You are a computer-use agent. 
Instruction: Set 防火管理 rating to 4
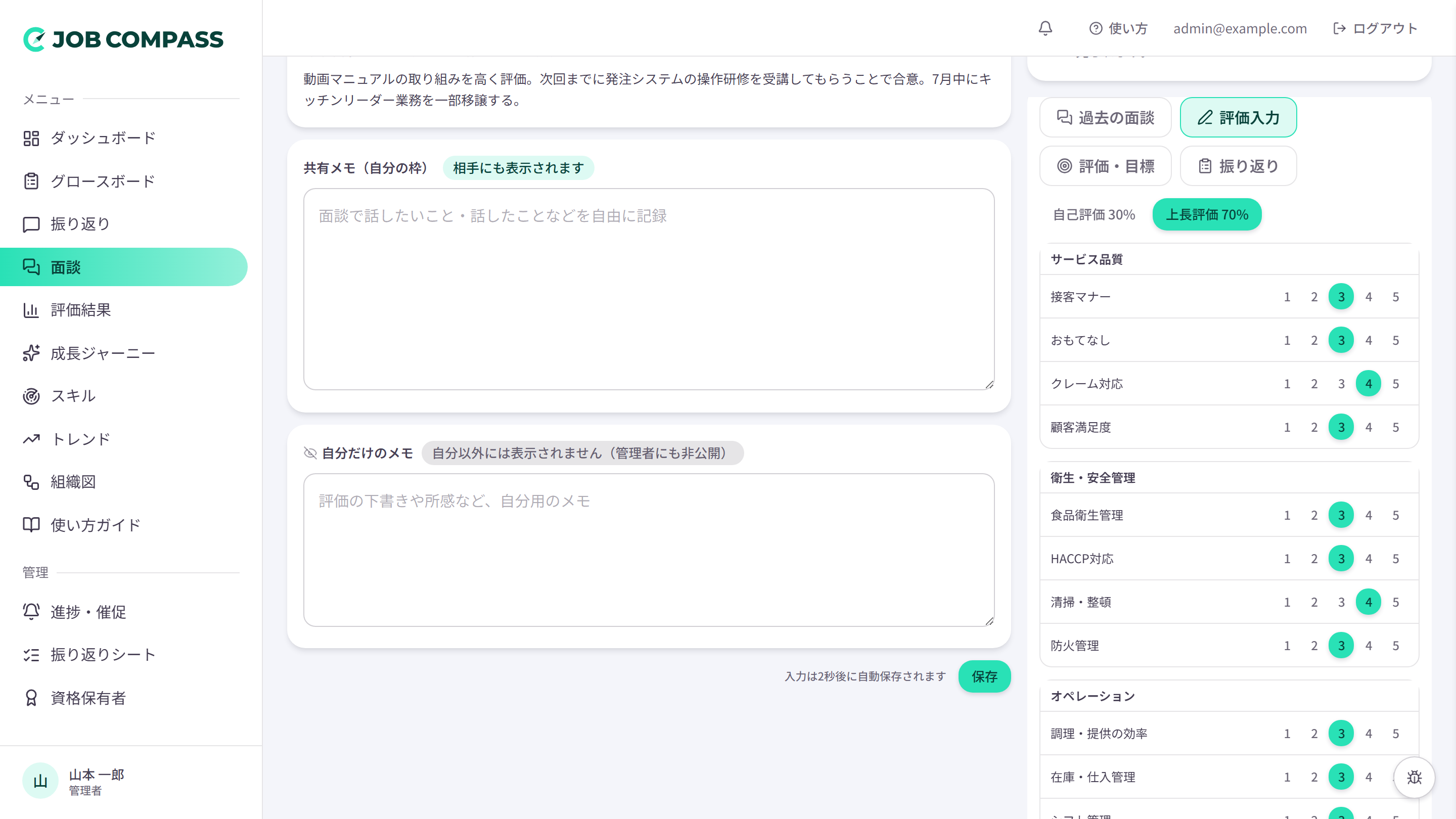tap(1369, 646)
